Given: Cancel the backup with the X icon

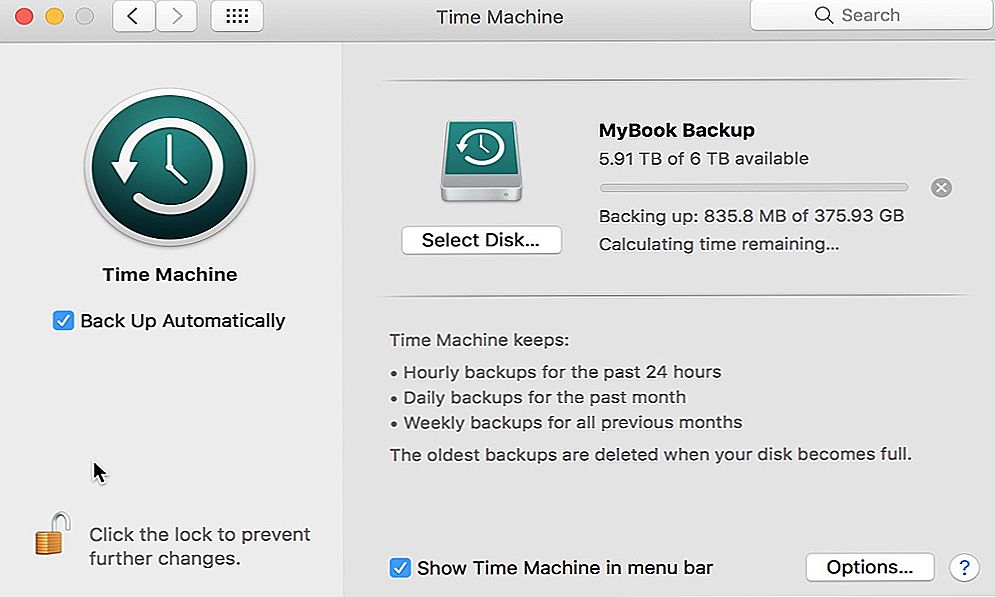Looking at the screenshot, I should coord(941,188).
